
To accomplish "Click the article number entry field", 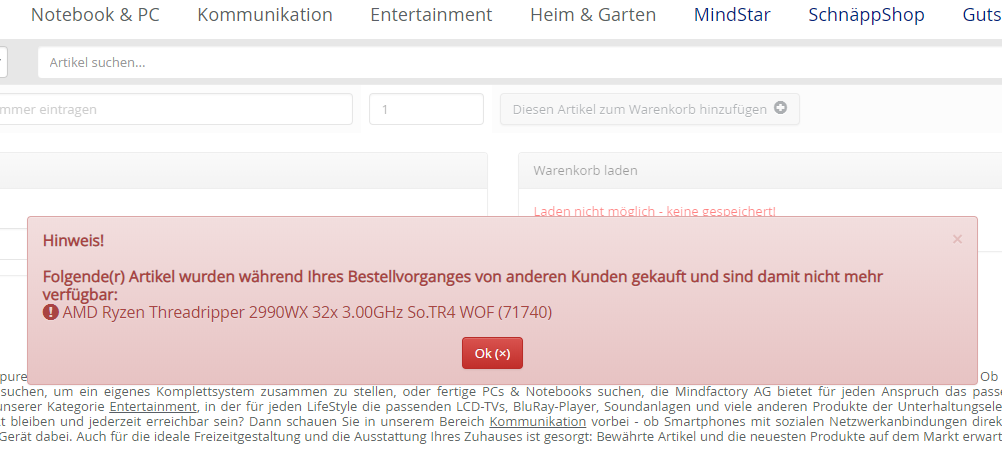I will click(176, 109).
